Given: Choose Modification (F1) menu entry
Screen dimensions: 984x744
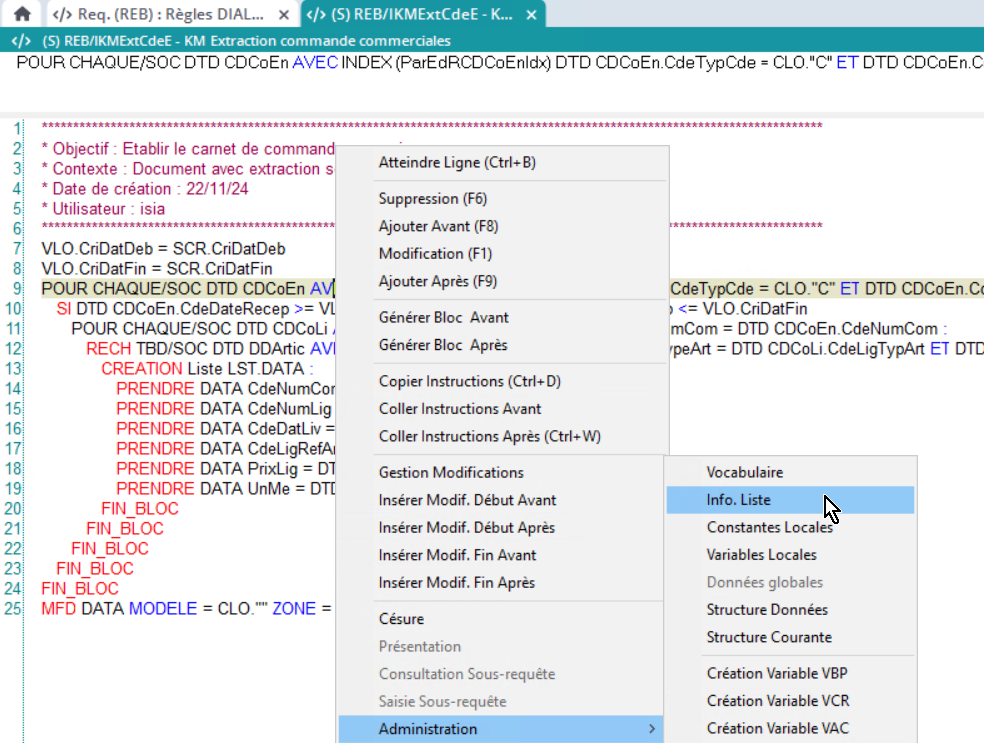Looking at the screenshot, I should [x=435, y=254].
